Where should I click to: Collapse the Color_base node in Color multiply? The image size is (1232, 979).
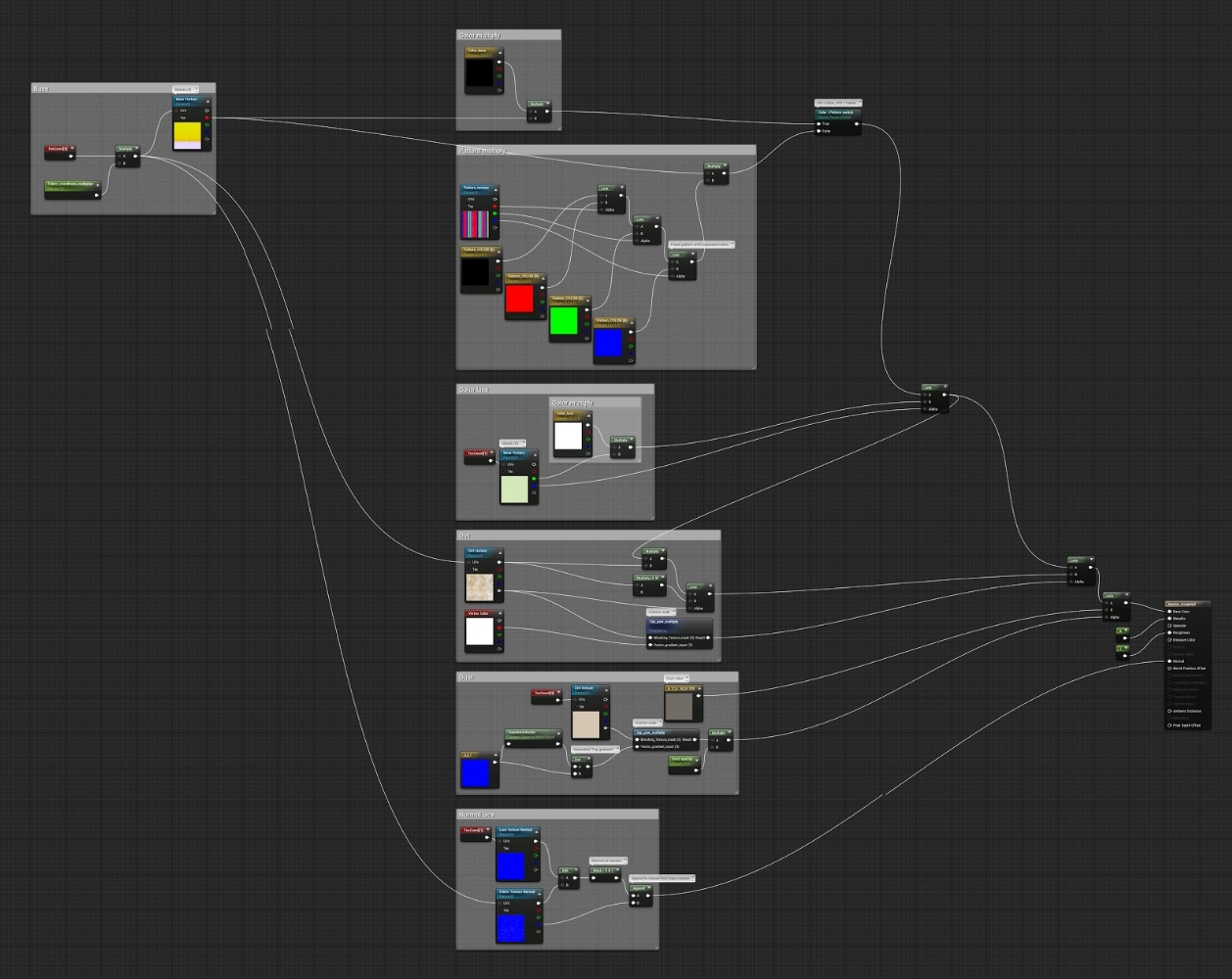click(x=500, y=53)
